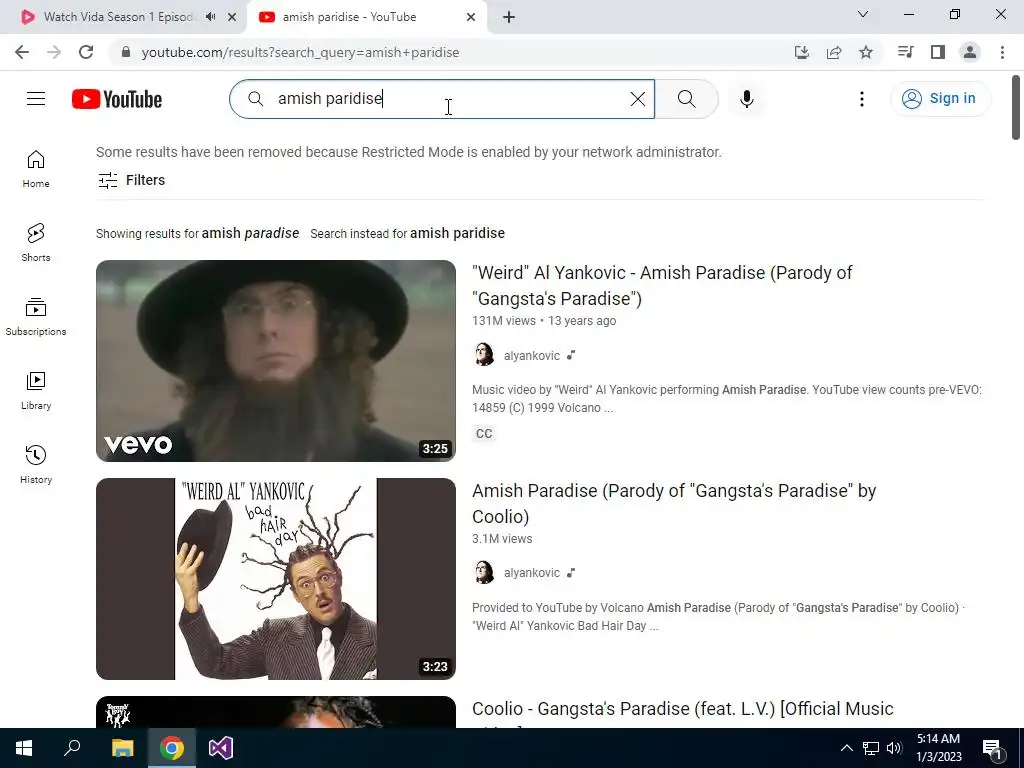Open media controls icon in Chrome toolbar

click(905, 52)
